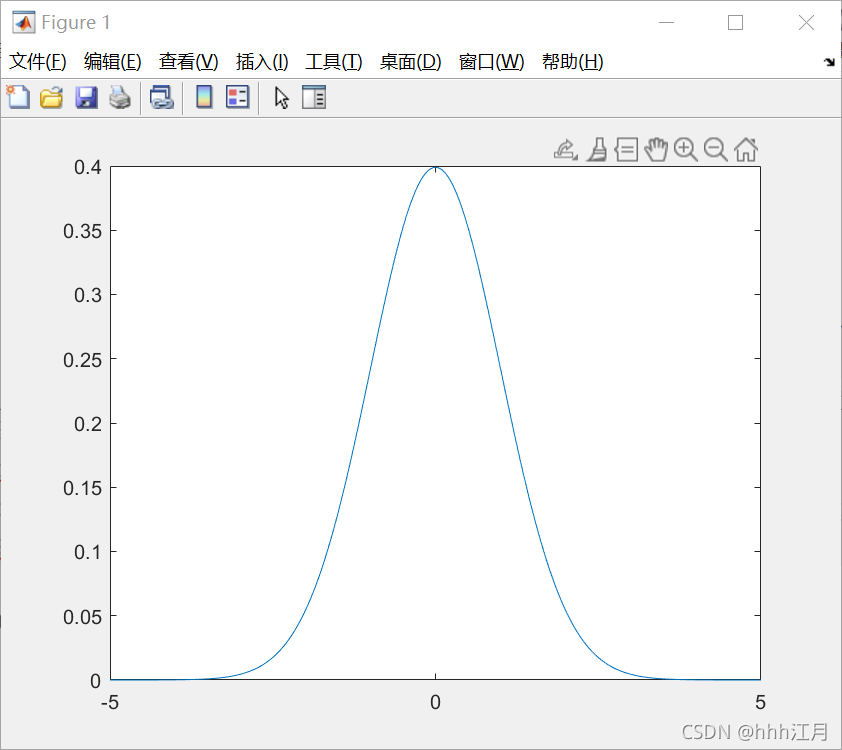Maximize the Figure 1 window
The image size is (842, 750).
[x=736, y=23]
